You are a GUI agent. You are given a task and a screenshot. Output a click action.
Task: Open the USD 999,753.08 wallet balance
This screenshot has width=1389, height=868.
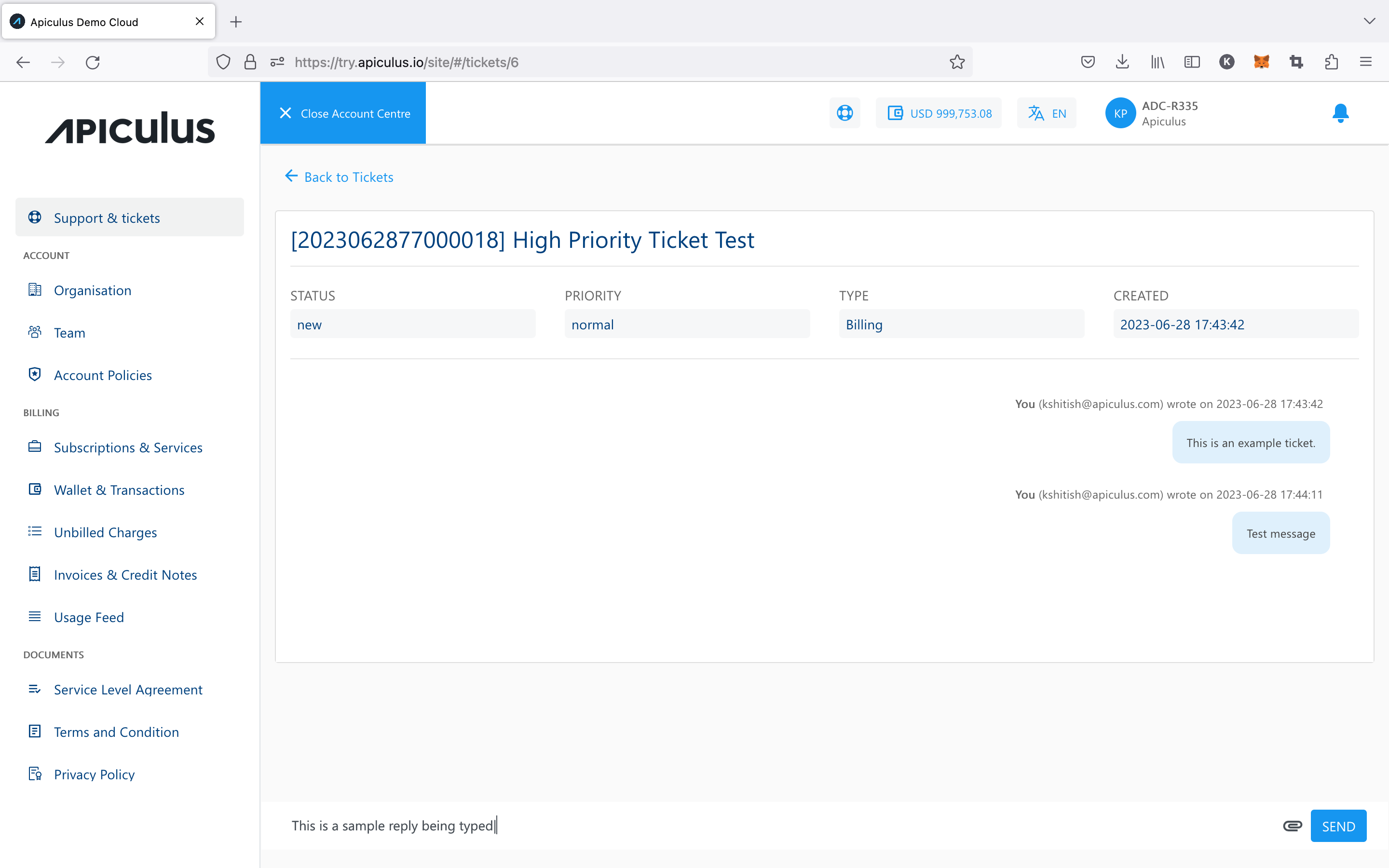(939, 113)
